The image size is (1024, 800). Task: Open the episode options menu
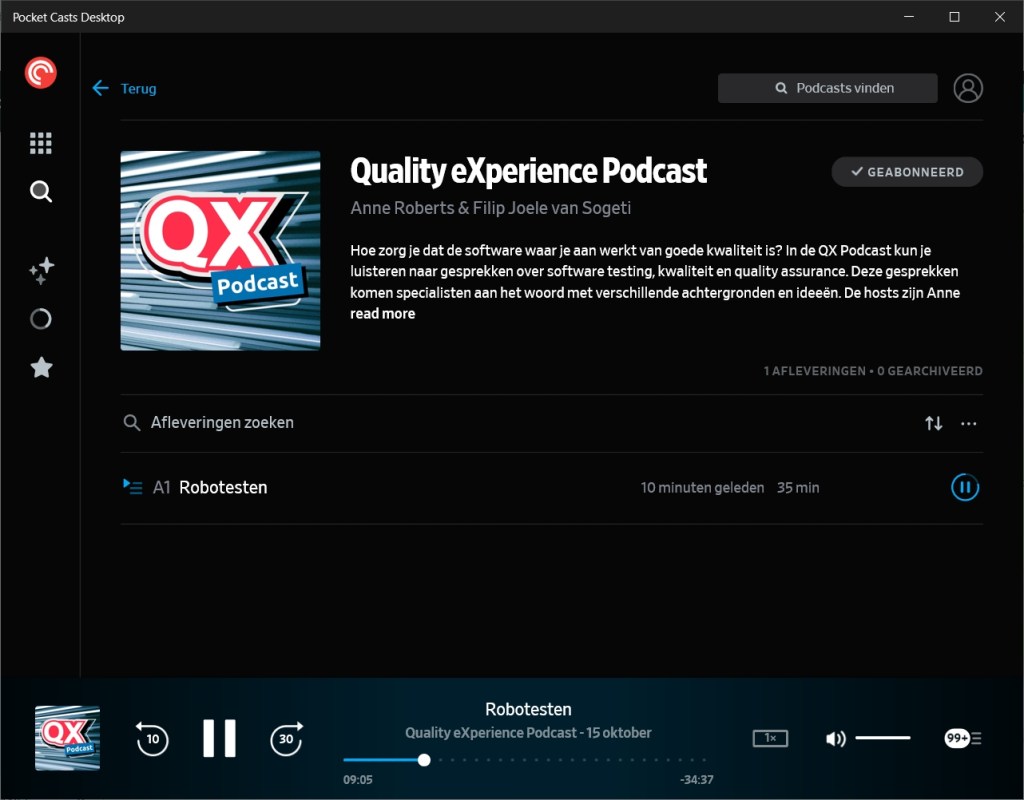click(x=968, y=423)
